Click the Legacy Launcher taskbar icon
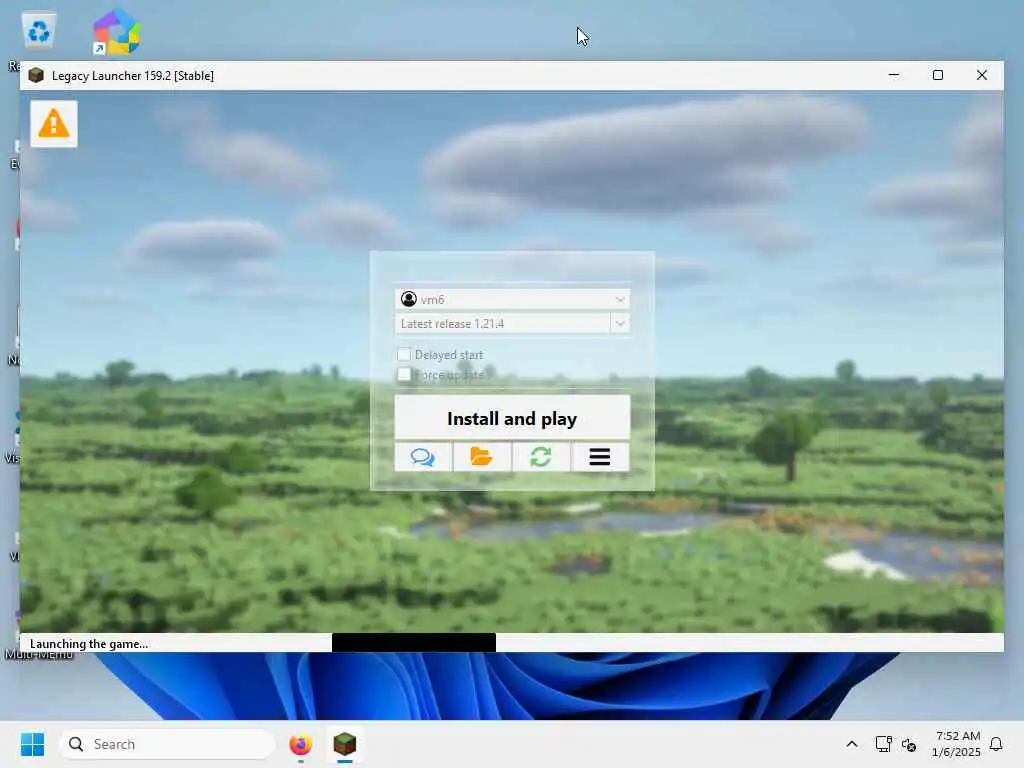The image size is (1024, 768). coord(345,744)
